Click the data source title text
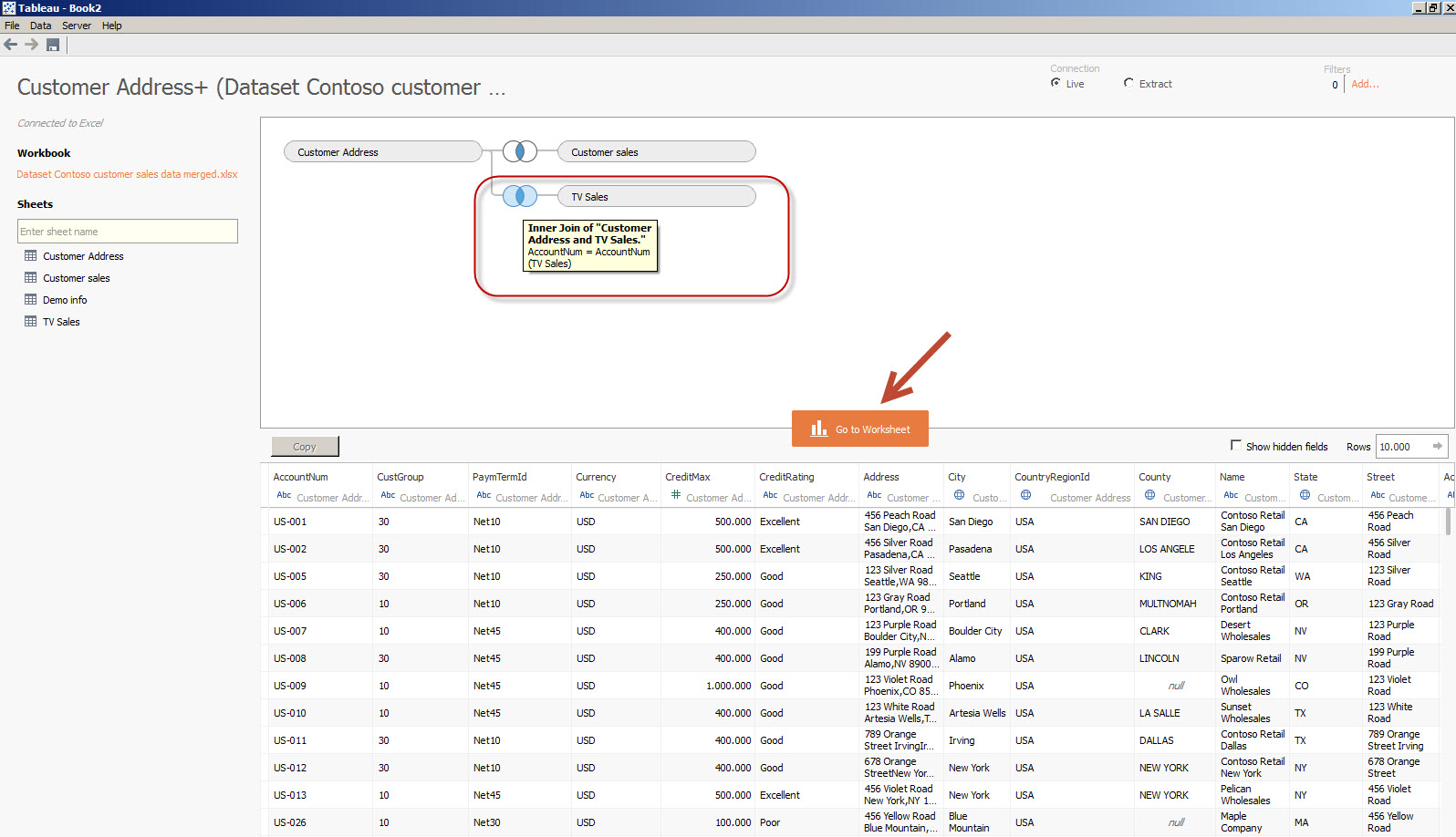This screenshot has height=837, width=1456. coord(261,88)
